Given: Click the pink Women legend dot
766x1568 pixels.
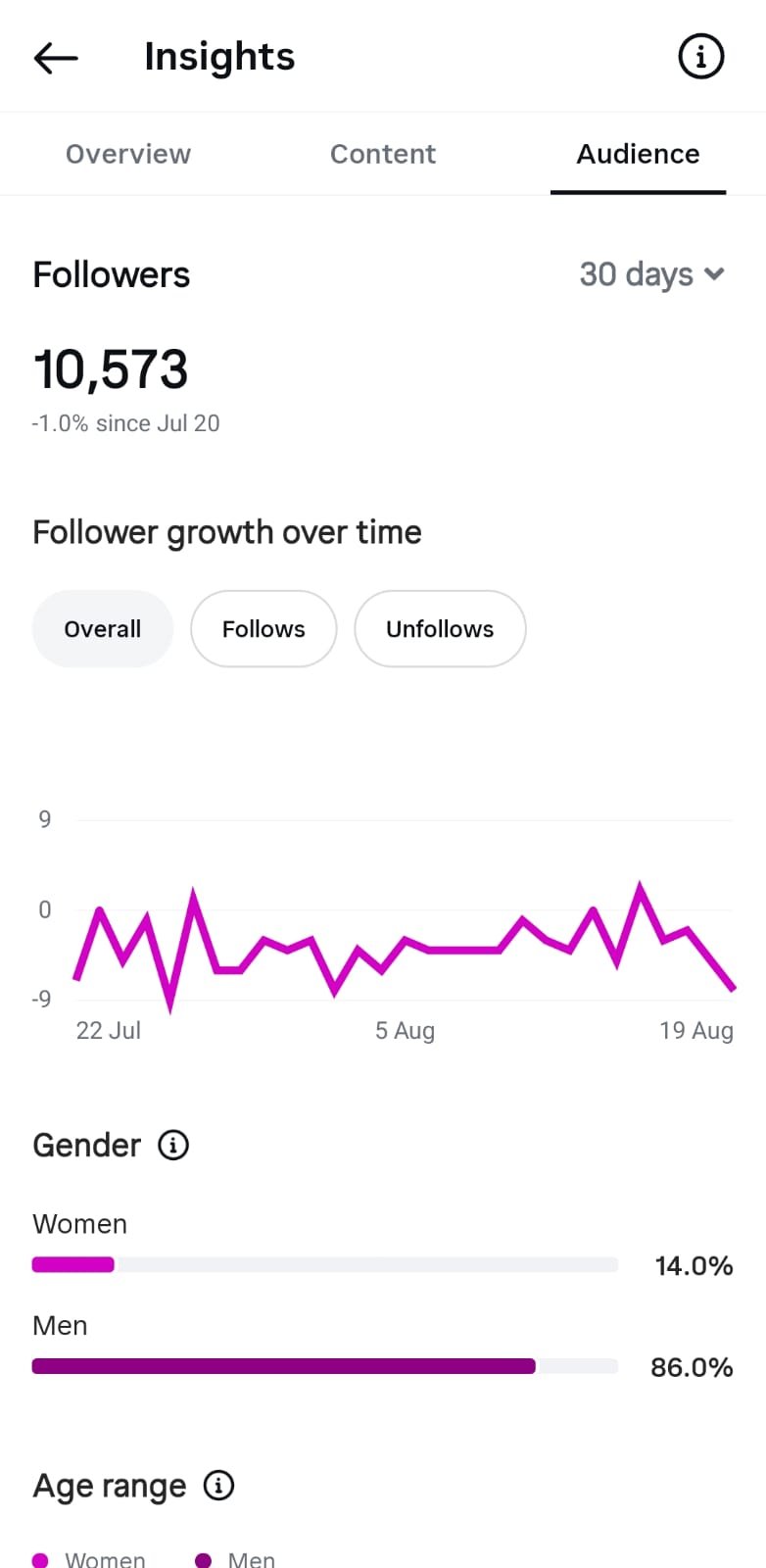Looking at the screenshot, I should coord(40,1560).
